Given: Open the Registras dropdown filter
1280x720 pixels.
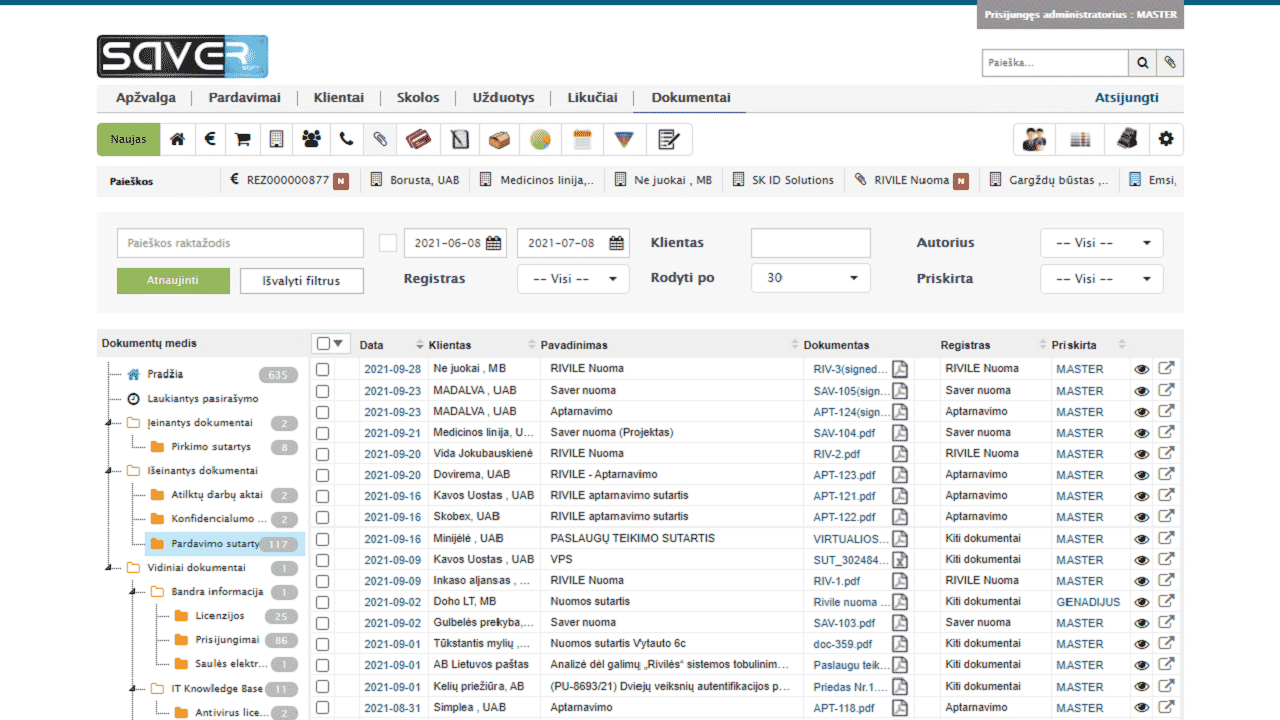Looking at the screenshot, I should (573, 279).
